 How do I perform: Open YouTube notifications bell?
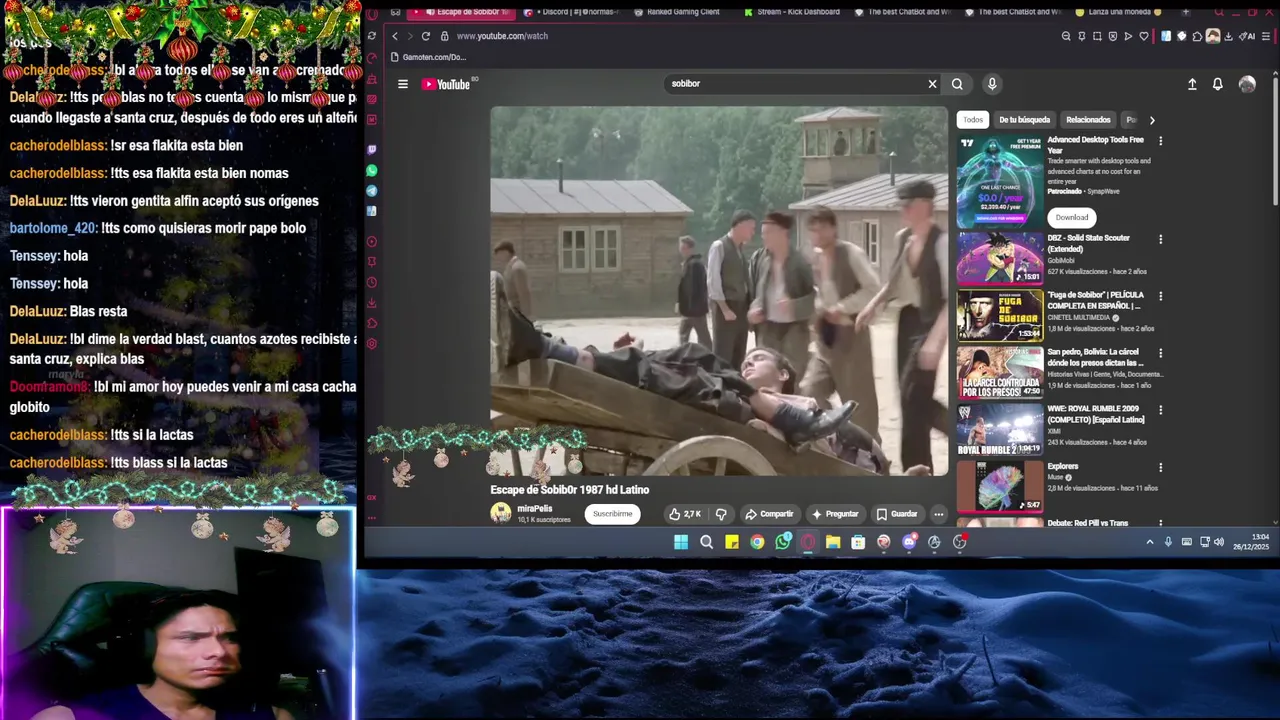pyautogui.click(x=1217, y=84)
